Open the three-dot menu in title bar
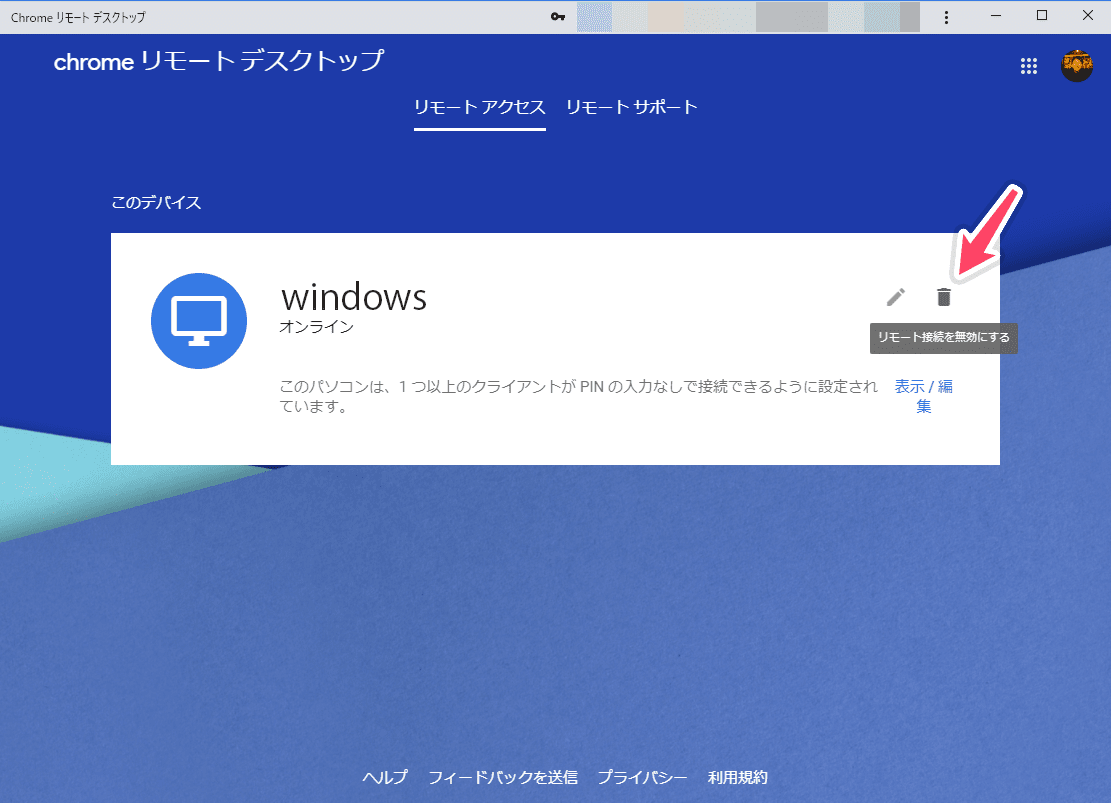This screenshot has height=803, width=1111. [x=946, y=17]
